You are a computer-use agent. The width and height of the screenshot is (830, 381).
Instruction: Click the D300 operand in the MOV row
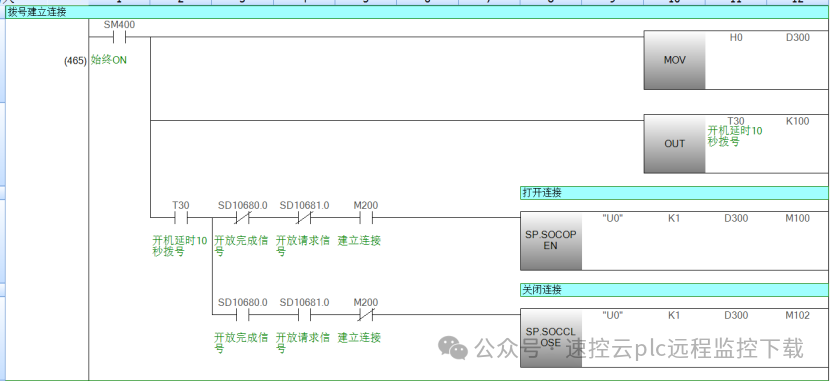coord(797,38)
